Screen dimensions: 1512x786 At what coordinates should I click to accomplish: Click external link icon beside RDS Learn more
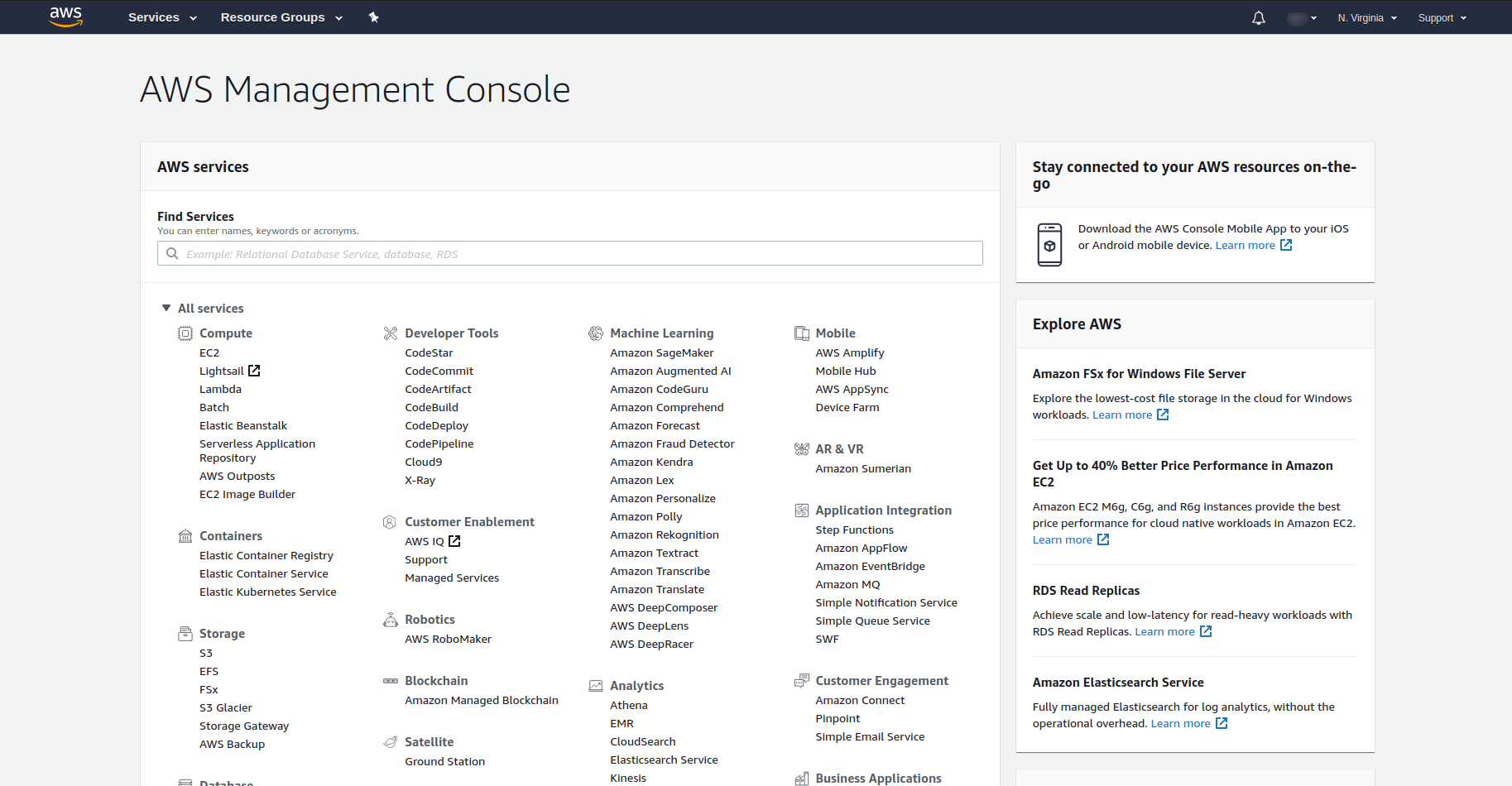(x=1206, y=631)
